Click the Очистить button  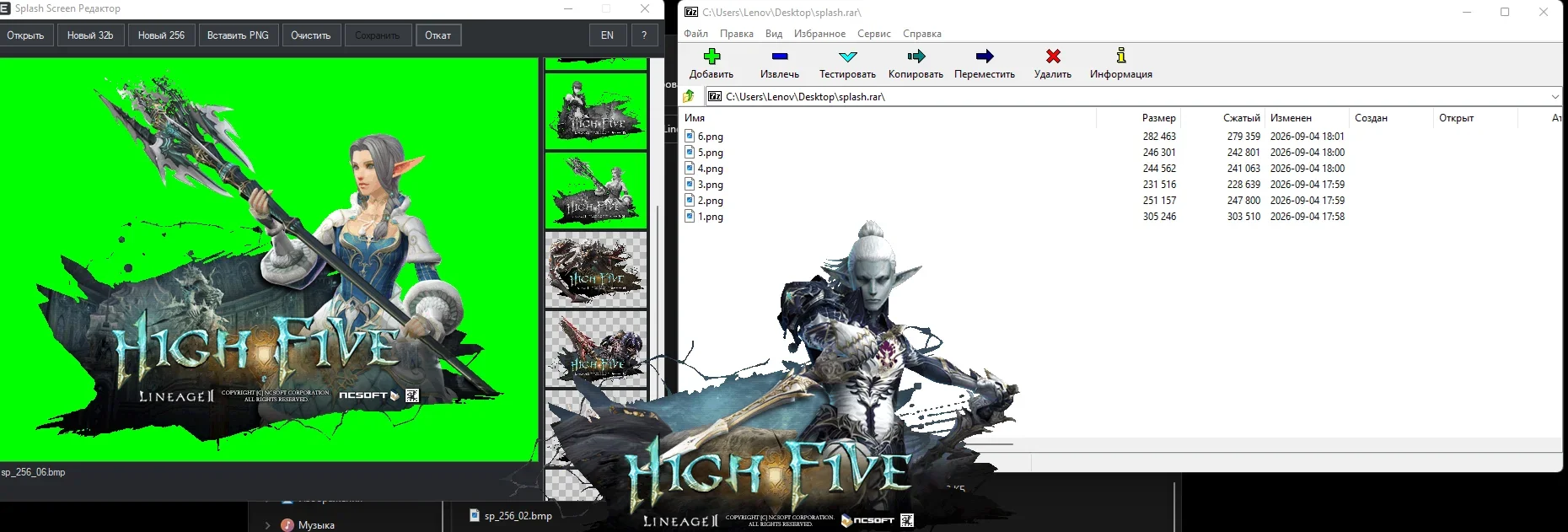[x=311, y=35]
